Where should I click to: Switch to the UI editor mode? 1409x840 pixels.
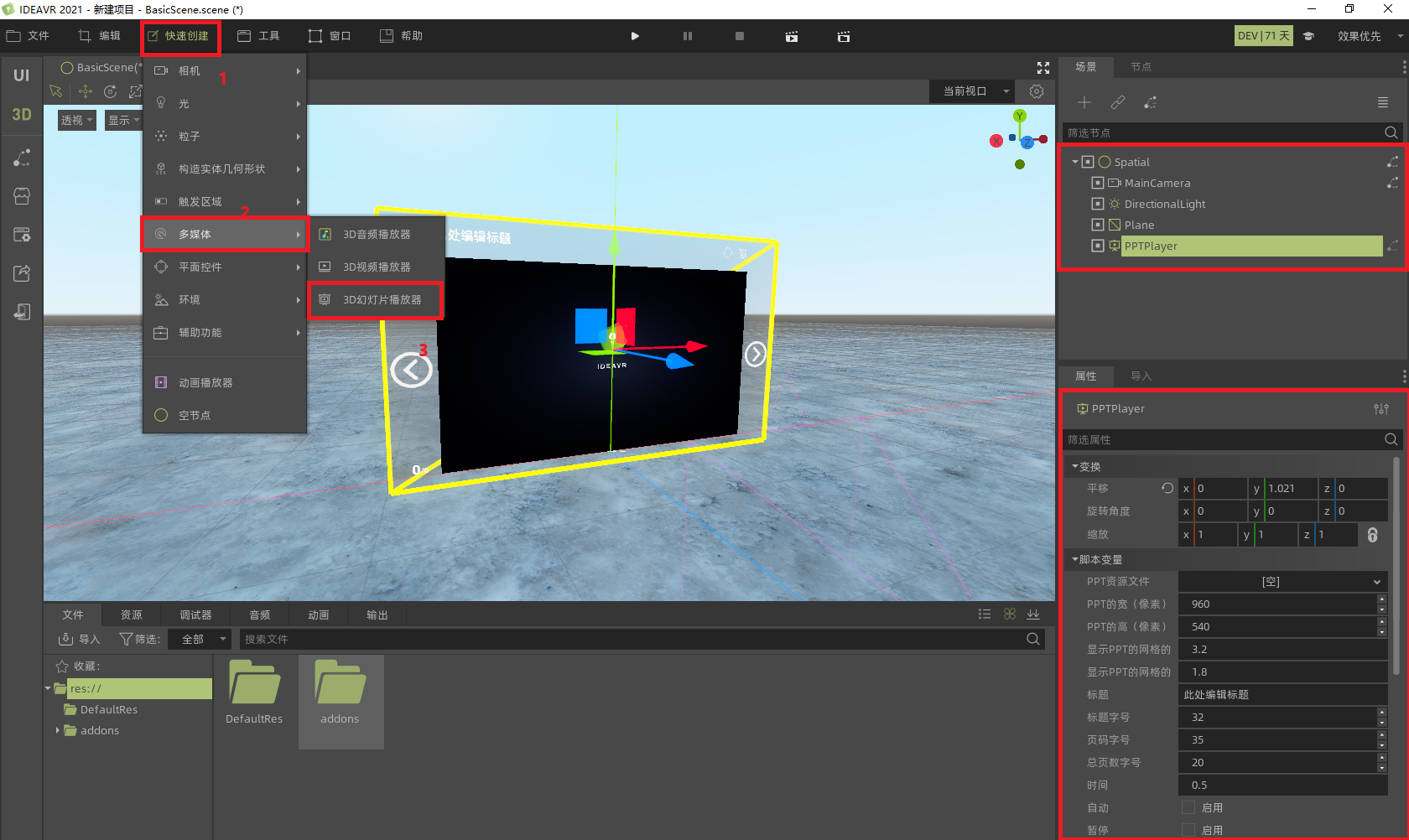click(x=22, y=75)
